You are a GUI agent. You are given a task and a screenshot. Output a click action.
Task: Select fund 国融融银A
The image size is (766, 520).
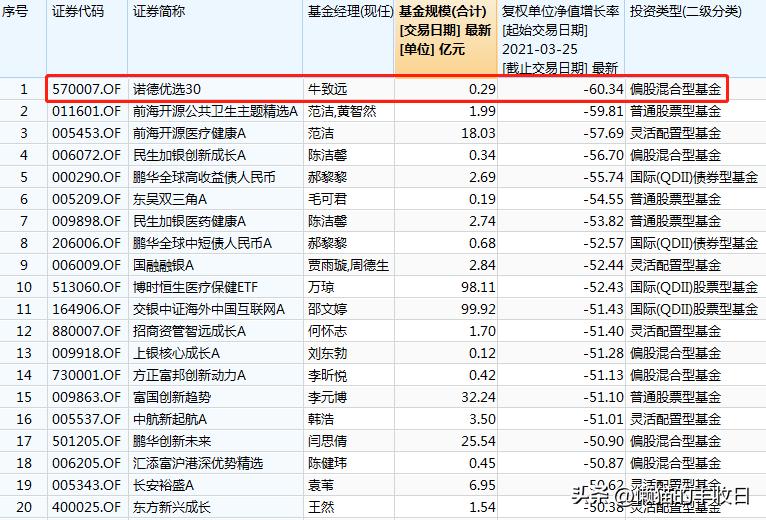click(164, 265)
